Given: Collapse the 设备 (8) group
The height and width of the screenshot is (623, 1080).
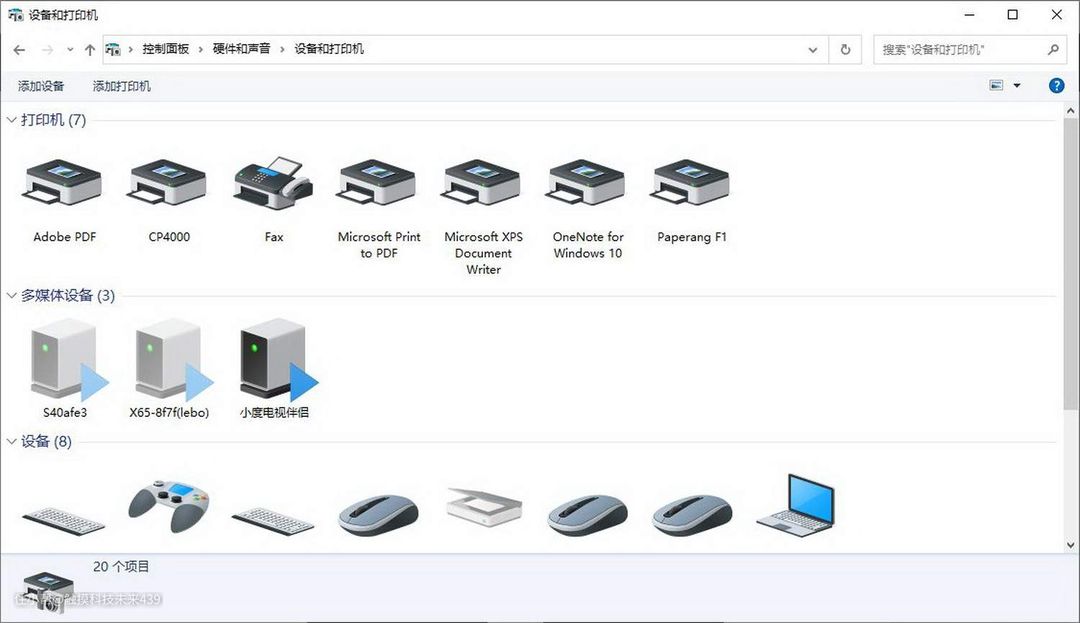Looking at the screenshot, I should pos(12,442).
